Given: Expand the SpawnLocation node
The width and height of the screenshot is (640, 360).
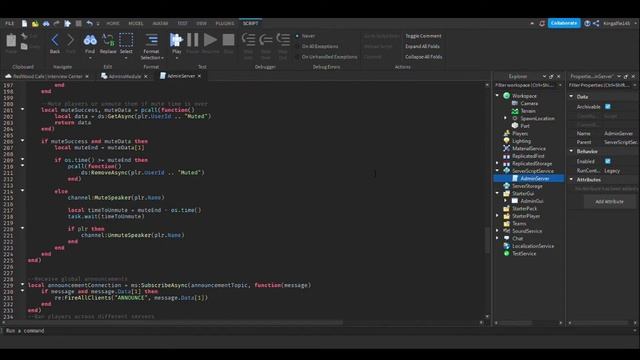Looking at the screenshot, I should tap(505, 118).
